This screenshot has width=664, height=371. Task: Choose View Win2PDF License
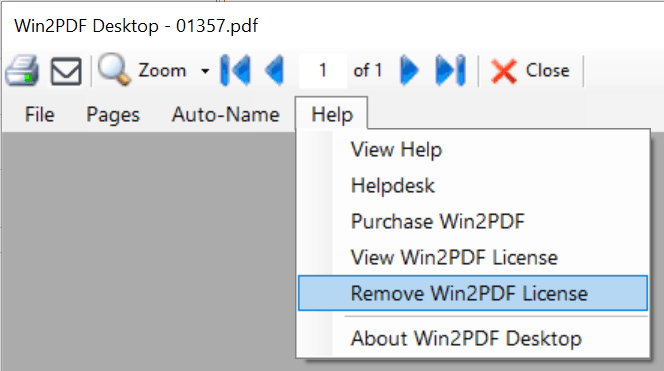[473, 257]
